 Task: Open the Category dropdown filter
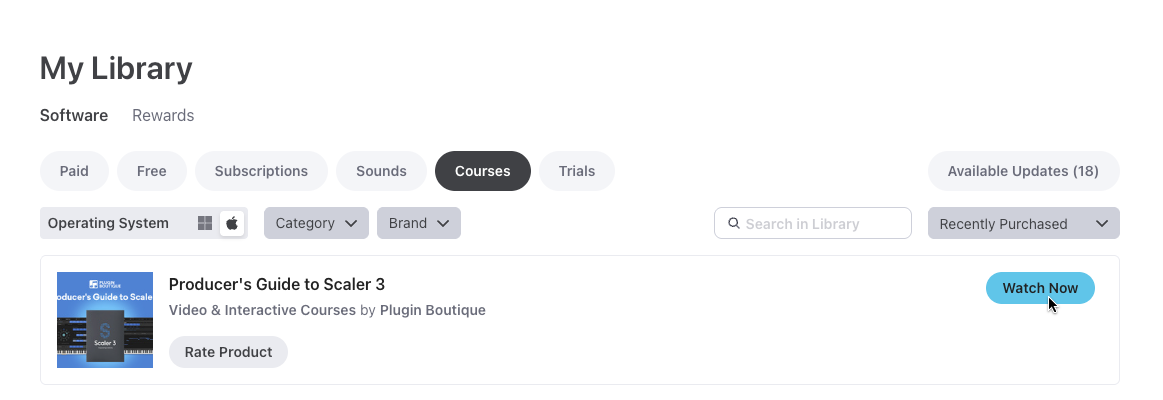coord(316,223)
